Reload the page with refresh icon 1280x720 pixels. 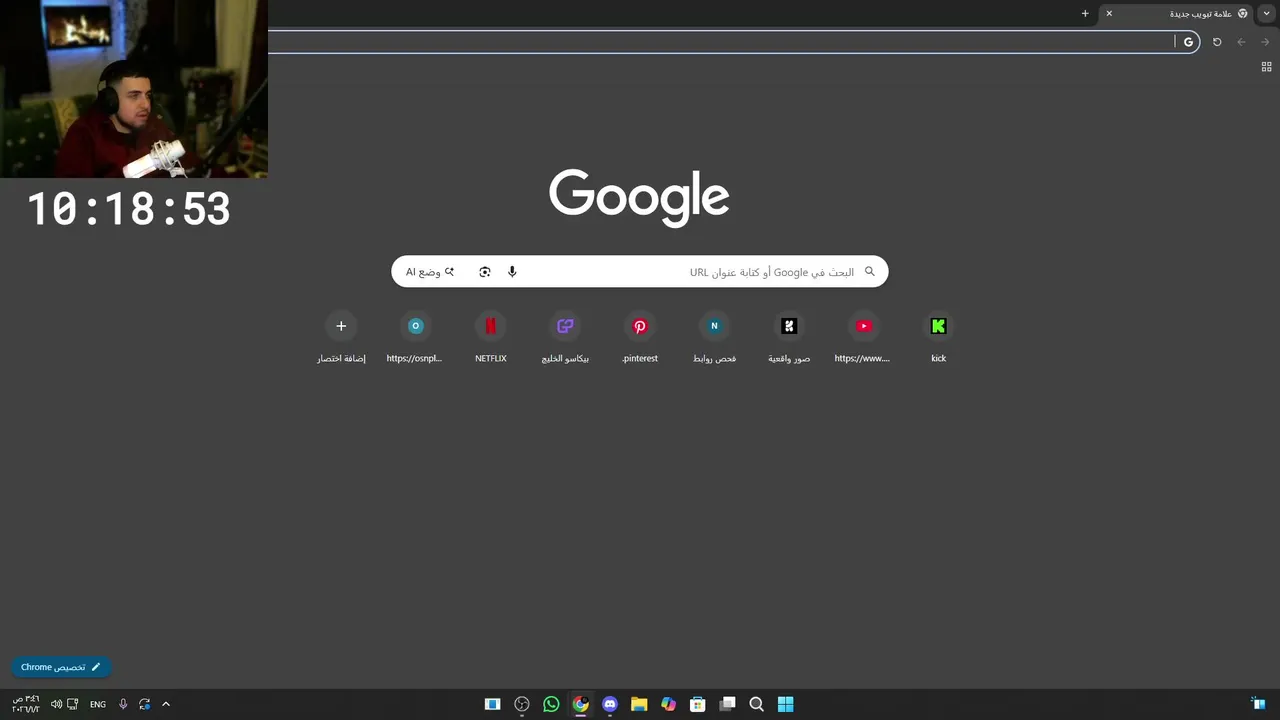click(x=1217, y=42)
